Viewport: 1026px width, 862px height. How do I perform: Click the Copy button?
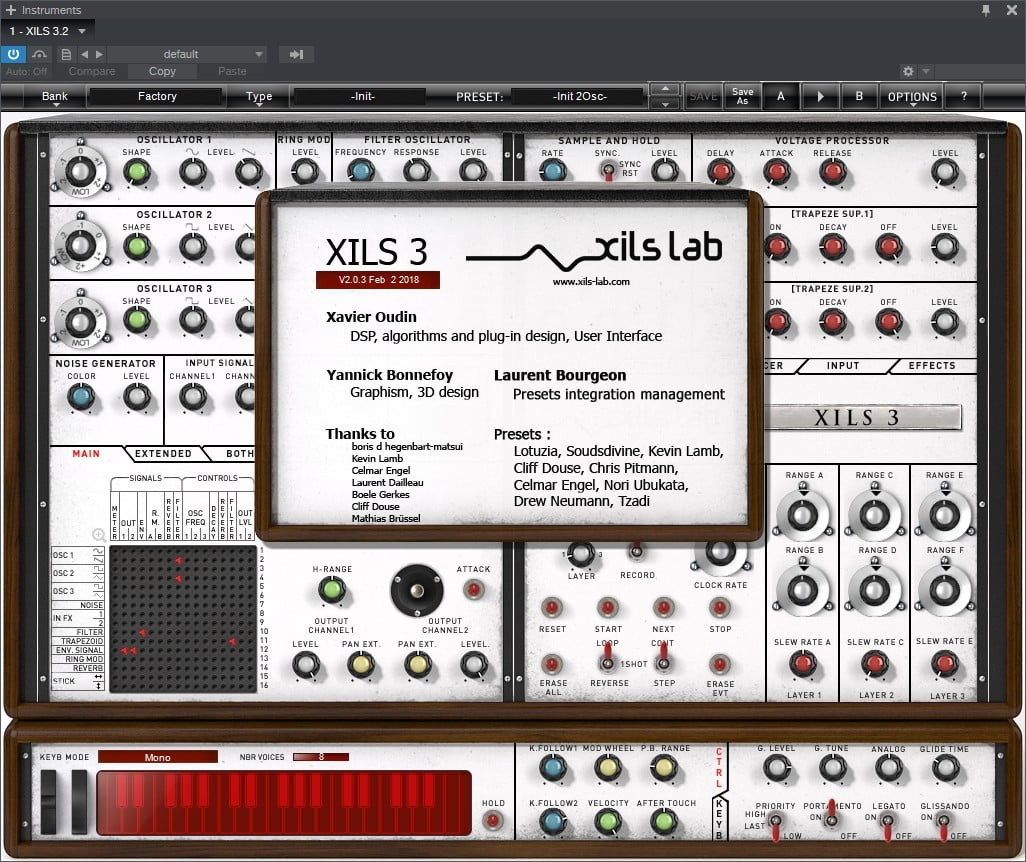[x=162, y=71]
